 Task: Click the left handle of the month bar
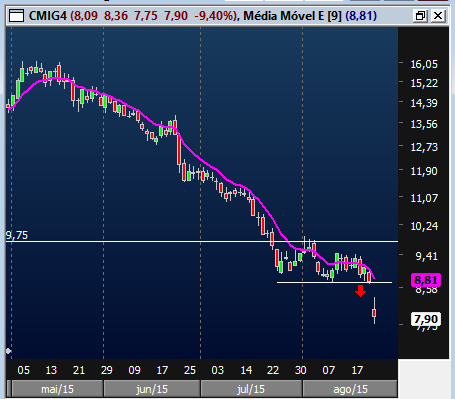coord(9,389)
